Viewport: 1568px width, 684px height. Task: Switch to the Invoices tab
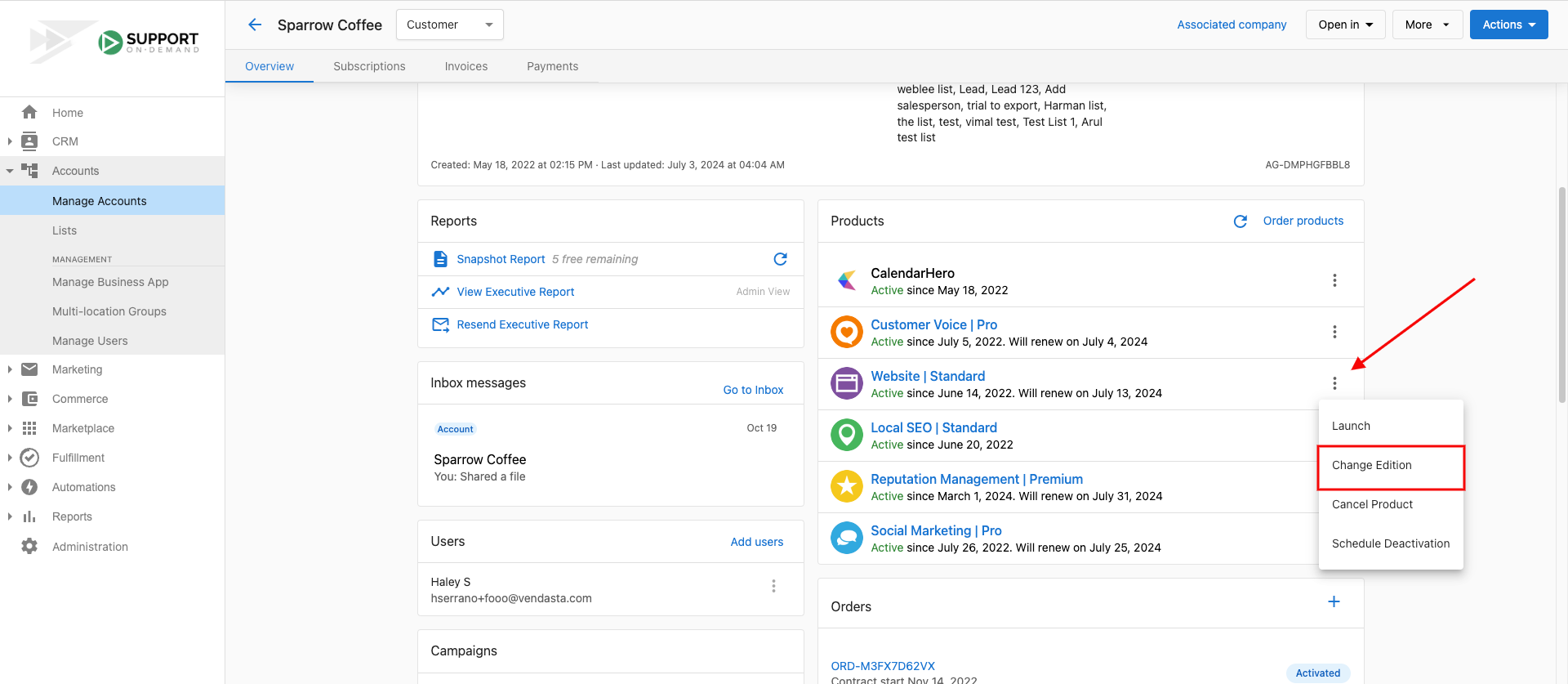[x=466, y=66]
